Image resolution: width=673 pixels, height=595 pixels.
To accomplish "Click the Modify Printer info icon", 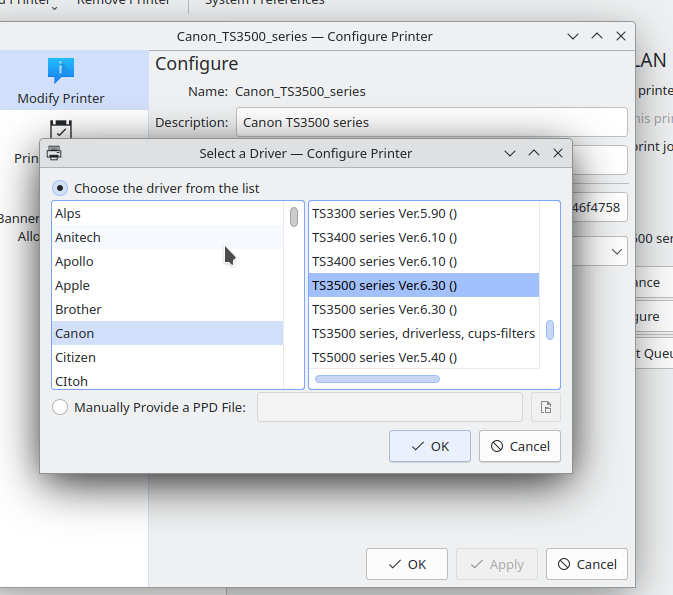I will point(61,70).
